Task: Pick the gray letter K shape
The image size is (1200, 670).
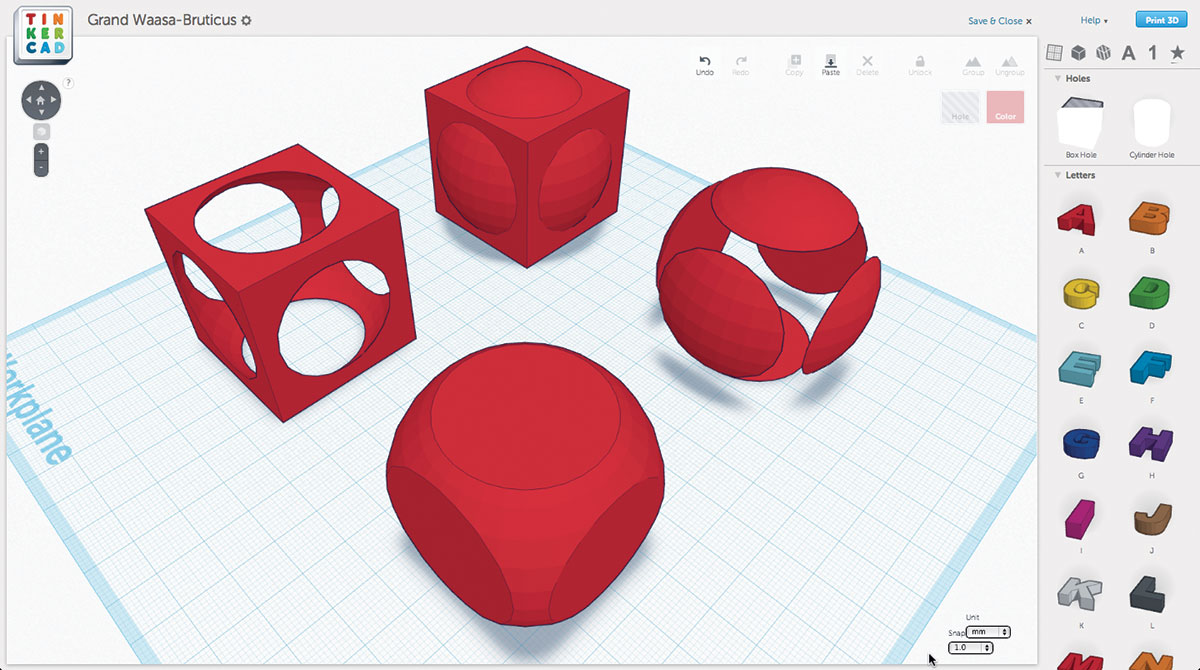Action: [1081, 593]
